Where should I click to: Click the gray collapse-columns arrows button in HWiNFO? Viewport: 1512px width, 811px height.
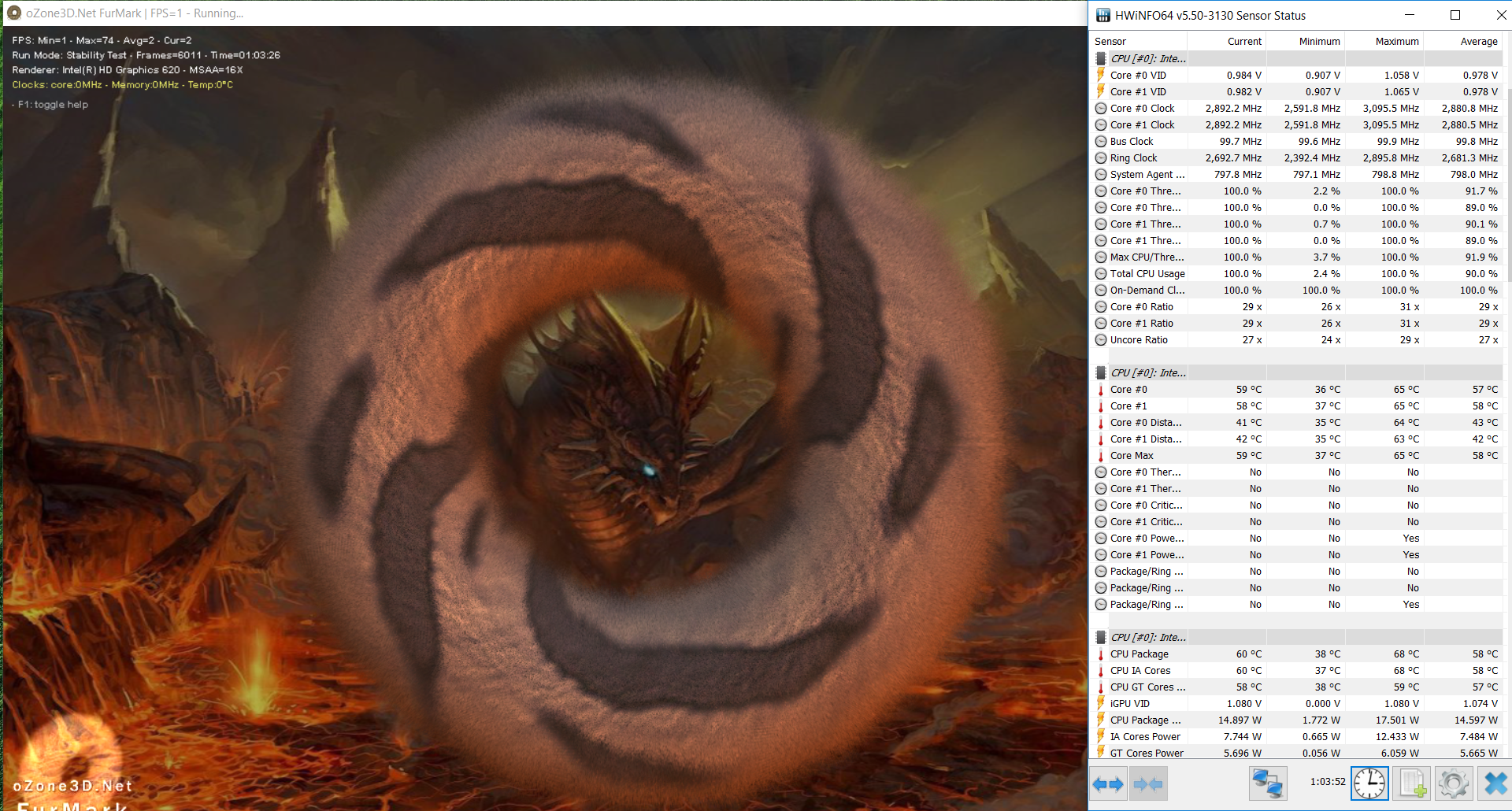click(x=1148, y=784)
